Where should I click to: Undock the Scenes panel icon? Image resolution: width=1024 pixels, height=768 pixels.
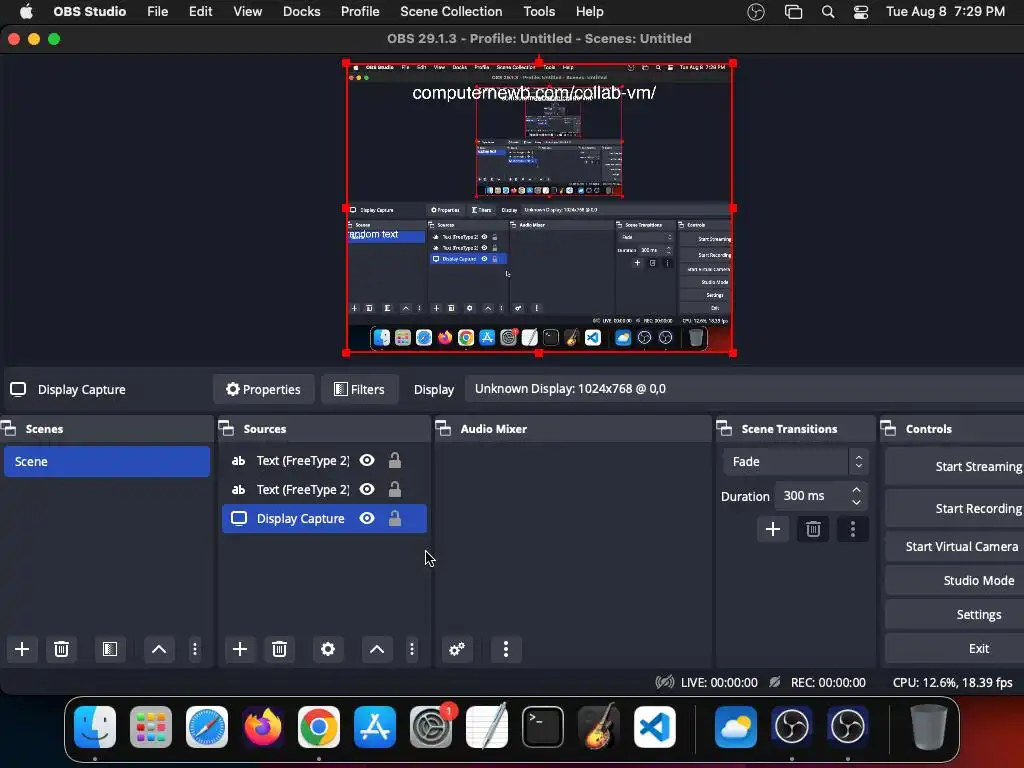8,428
